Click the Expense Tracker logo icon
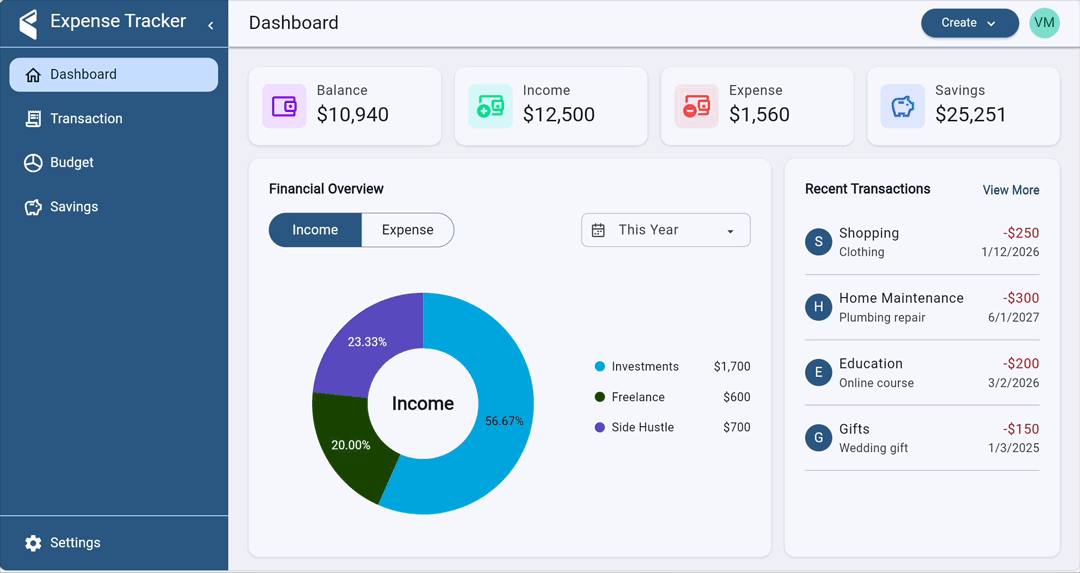This screenshot has width=1080, height=573. coord(28,23)
